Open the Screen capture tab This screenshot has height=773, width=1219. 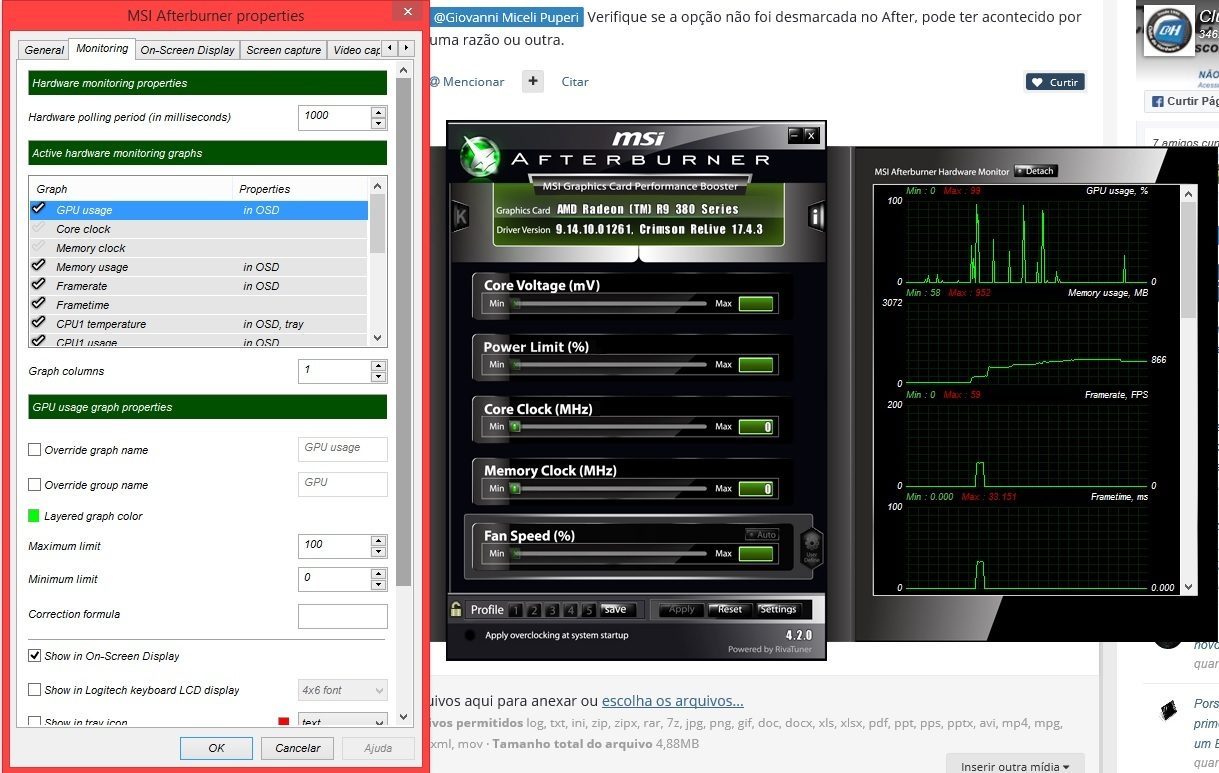tap(284, 50)
